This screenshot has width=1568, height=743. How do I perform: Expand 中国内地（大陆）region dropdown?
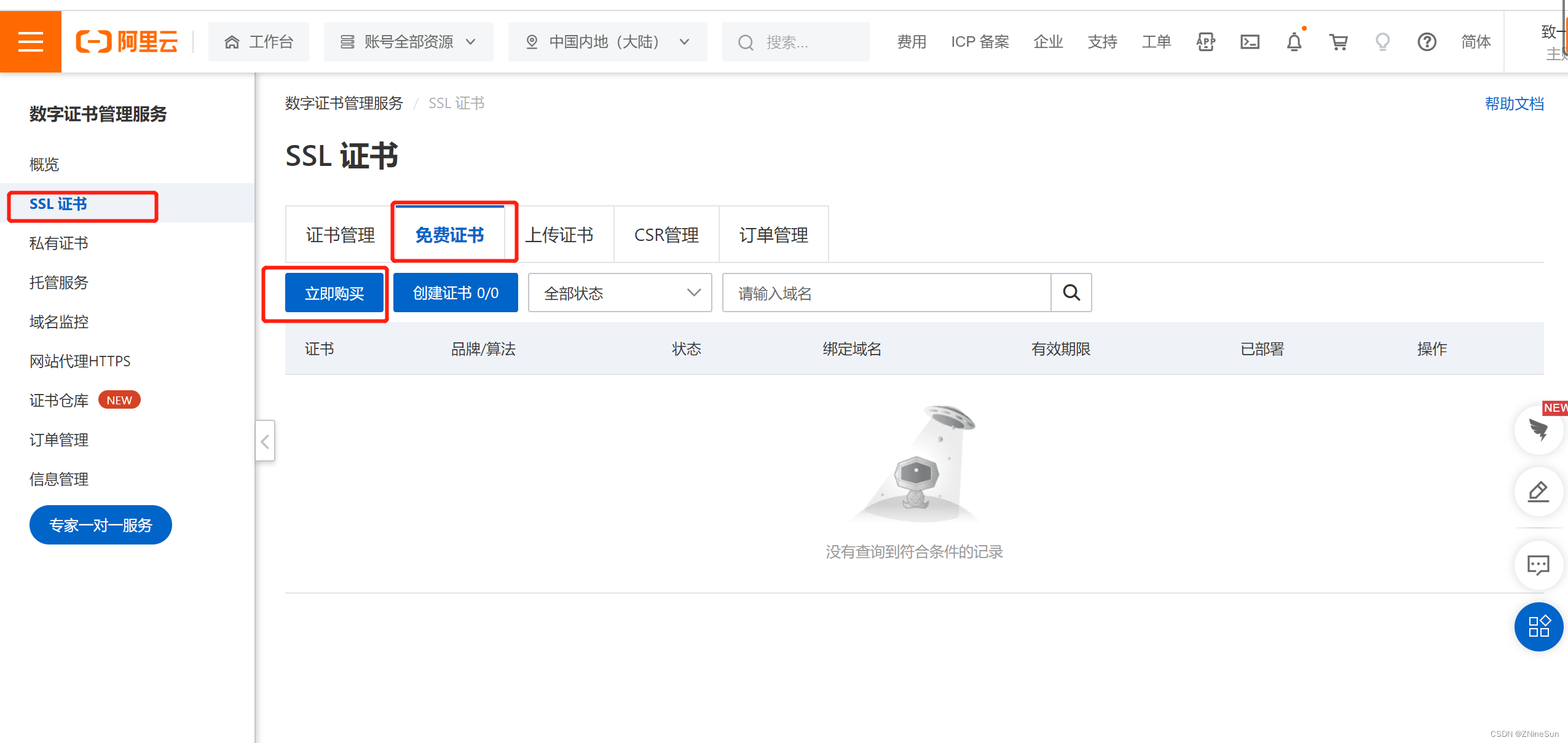point(607,42)
